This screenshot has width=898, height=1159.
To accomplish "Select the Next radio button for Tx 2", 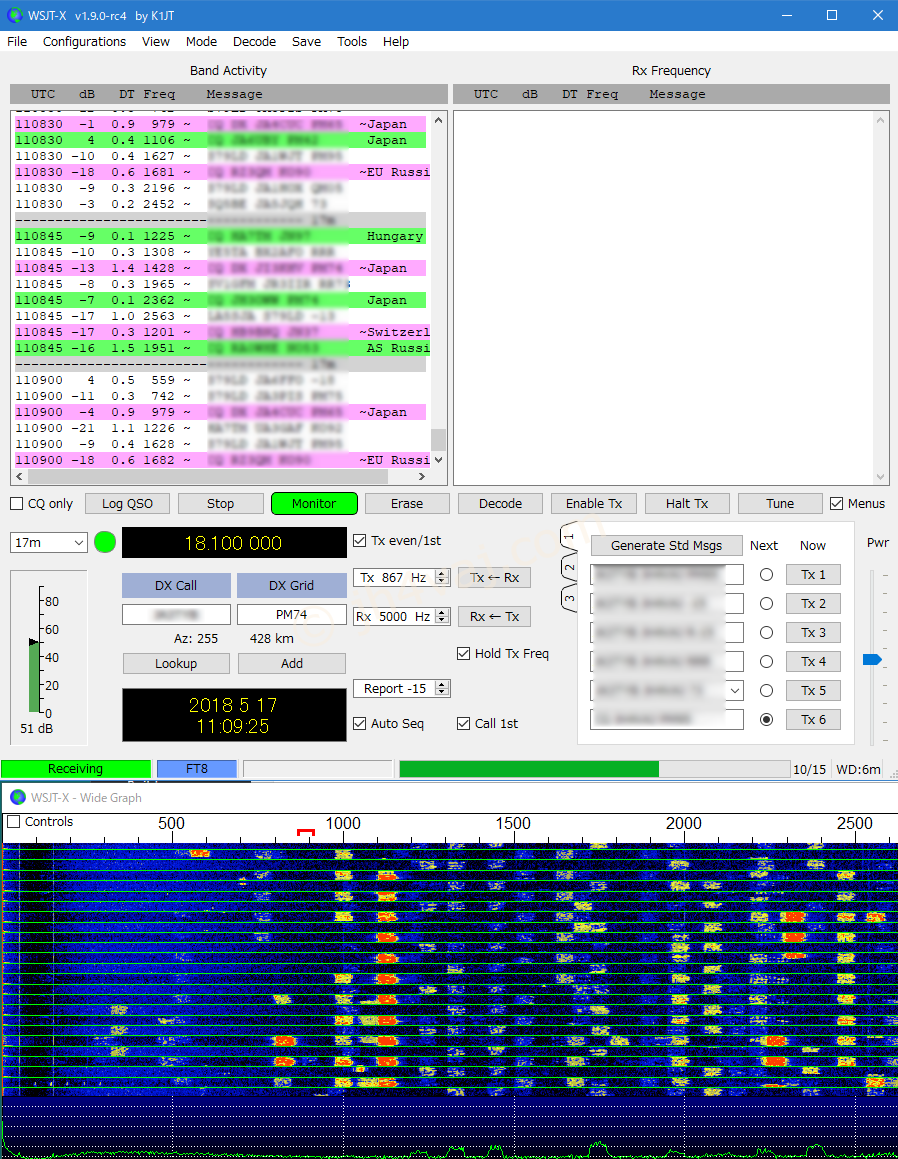I will pyautogui.click(x=766, y=604).
